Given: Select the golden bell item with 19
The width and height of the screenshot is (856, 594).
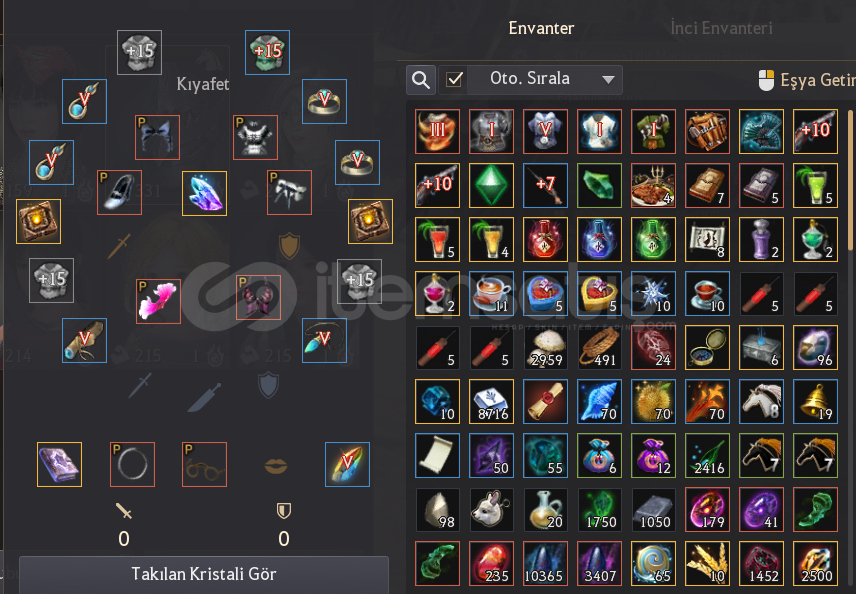Looking at the screenshot, I should point(815,402).
